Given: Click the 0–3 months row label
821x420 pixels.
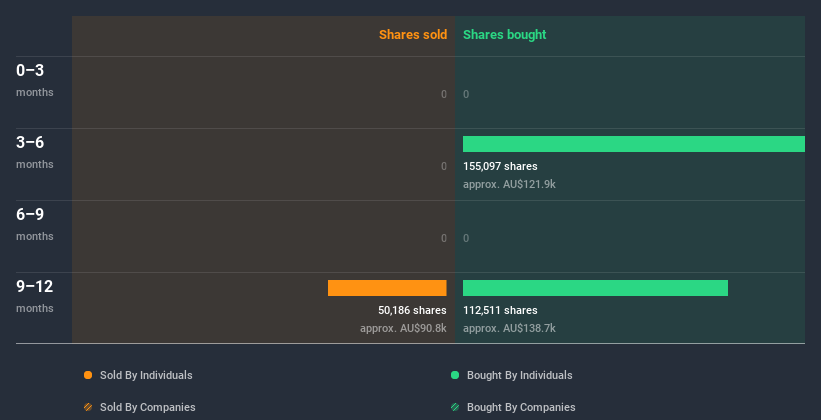Looking at the screenshot, I should [x=35, y=80].
